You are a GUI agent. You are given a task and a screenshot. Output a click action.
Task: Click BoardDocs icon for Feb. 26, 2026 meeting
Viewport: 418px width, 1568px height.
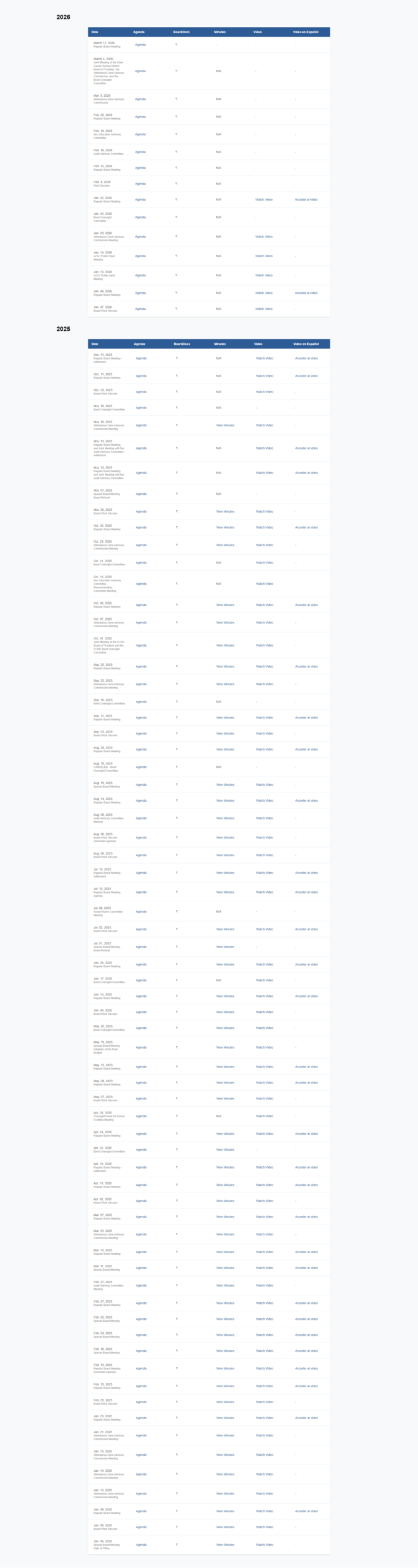point(177,116)
